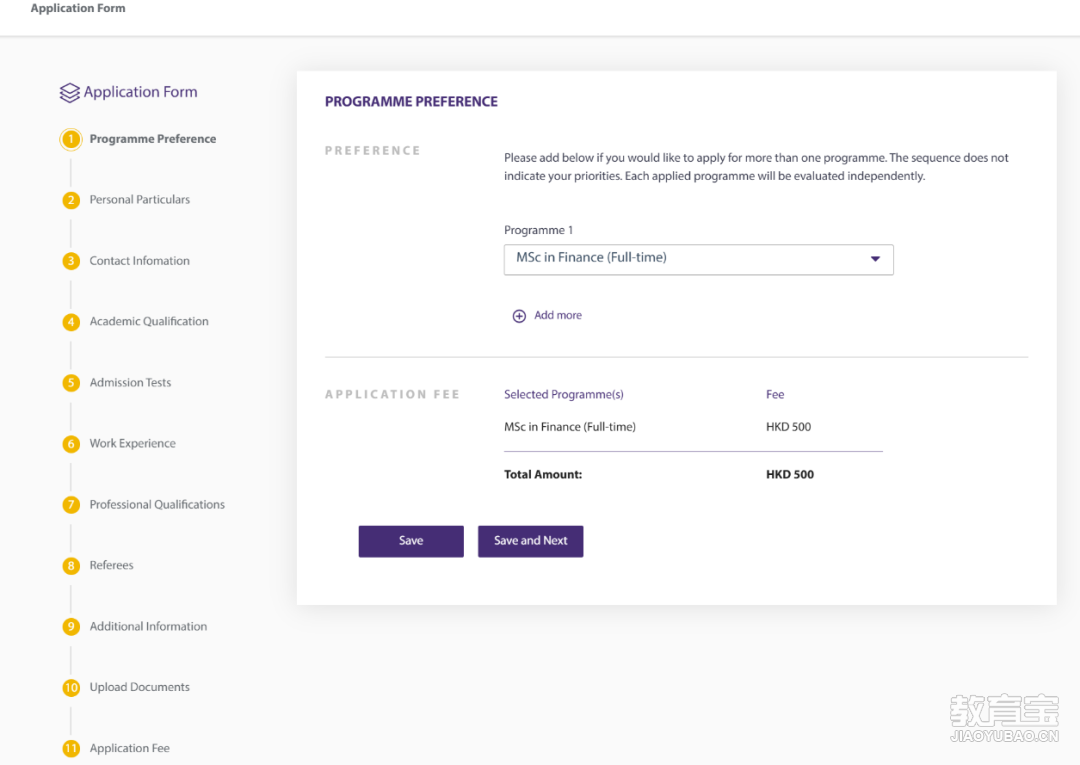Click step 5 circle icon

70,383
